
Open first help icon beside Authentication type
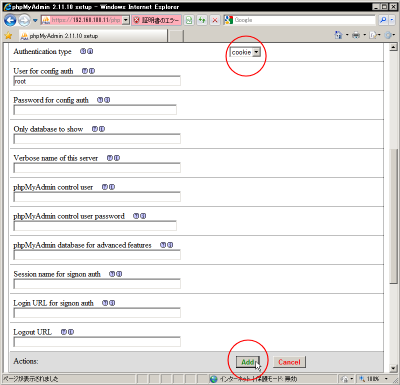(x=83, y=51)
